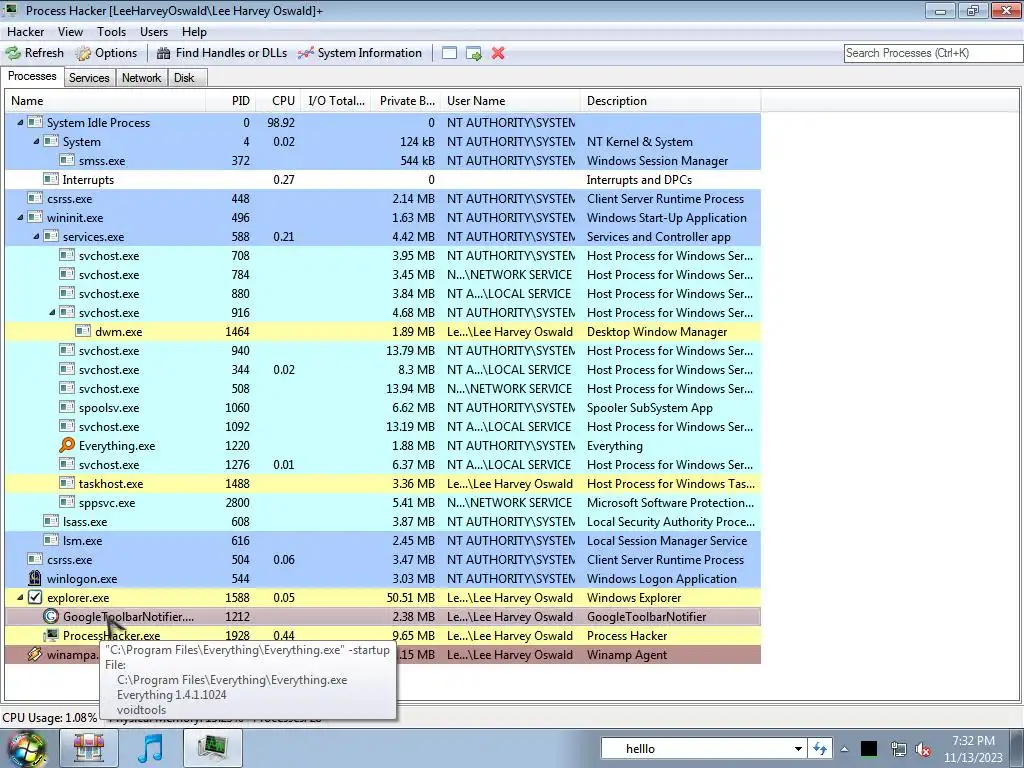Collapse the services.exe tree node
This screenshot has height=768, width=1024.
pos(36,236)
